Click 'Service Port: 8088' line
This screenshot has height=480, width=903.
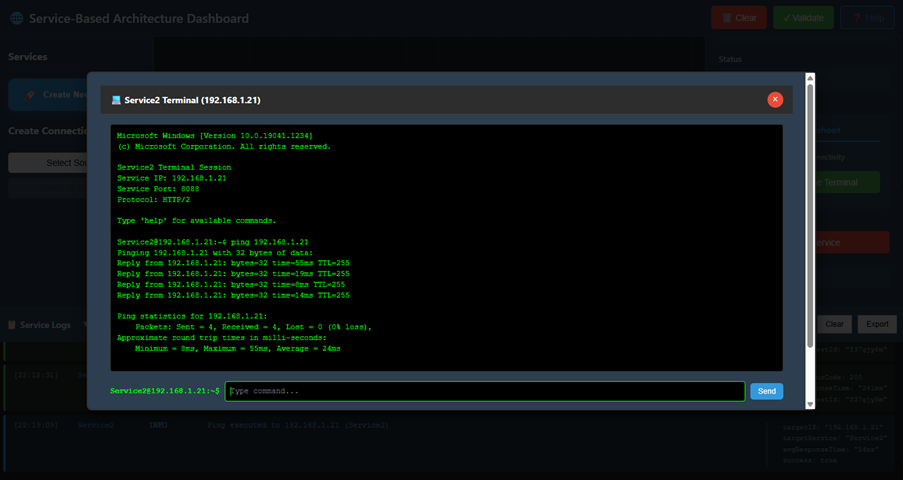coord(158,188)
